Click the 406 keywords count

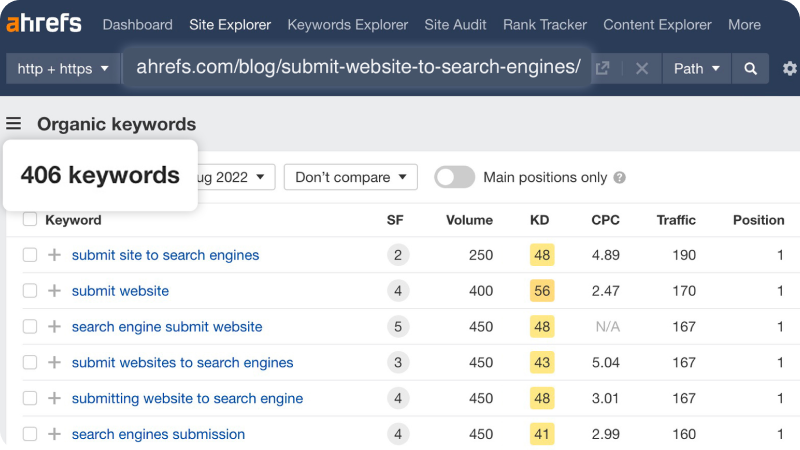click(x=100, y=175)
